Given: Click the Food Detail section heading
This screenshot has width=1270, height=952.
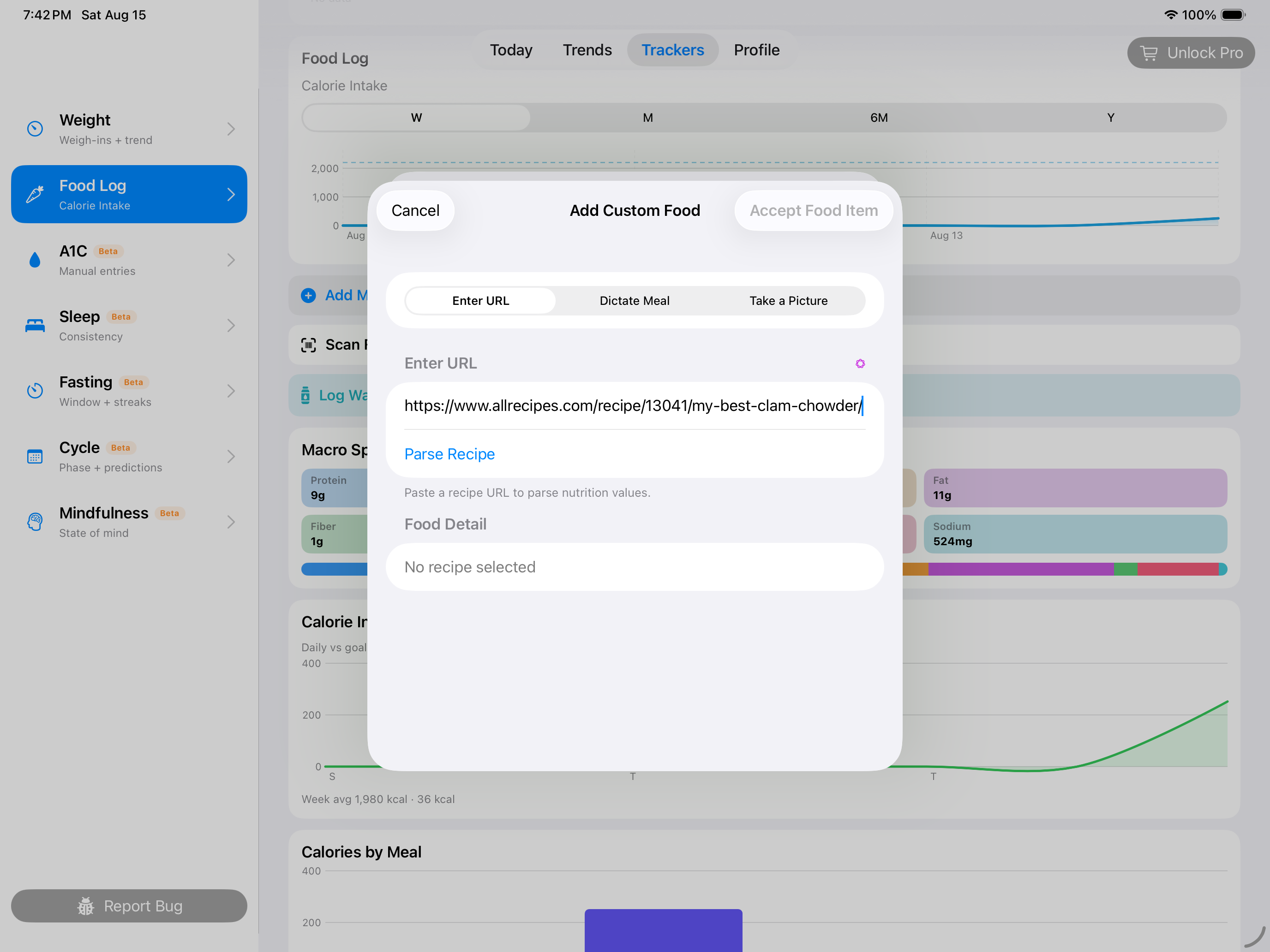Looking at the screenshot, I should pyautogui.click(x=445, y=524).
